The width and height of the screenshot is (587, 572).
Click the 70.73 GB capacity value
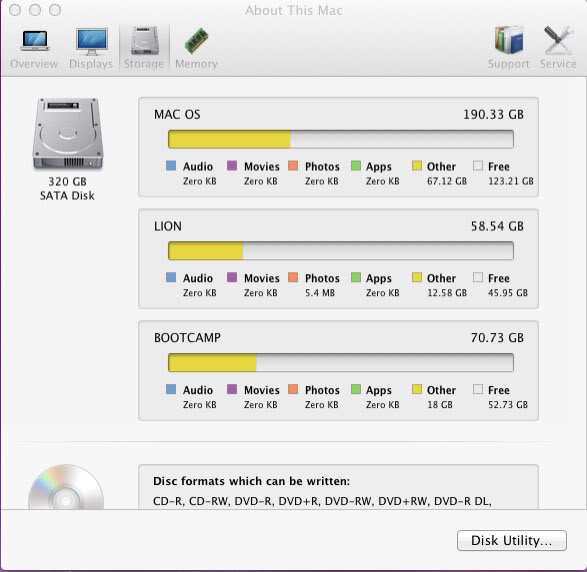pos(497,338)
